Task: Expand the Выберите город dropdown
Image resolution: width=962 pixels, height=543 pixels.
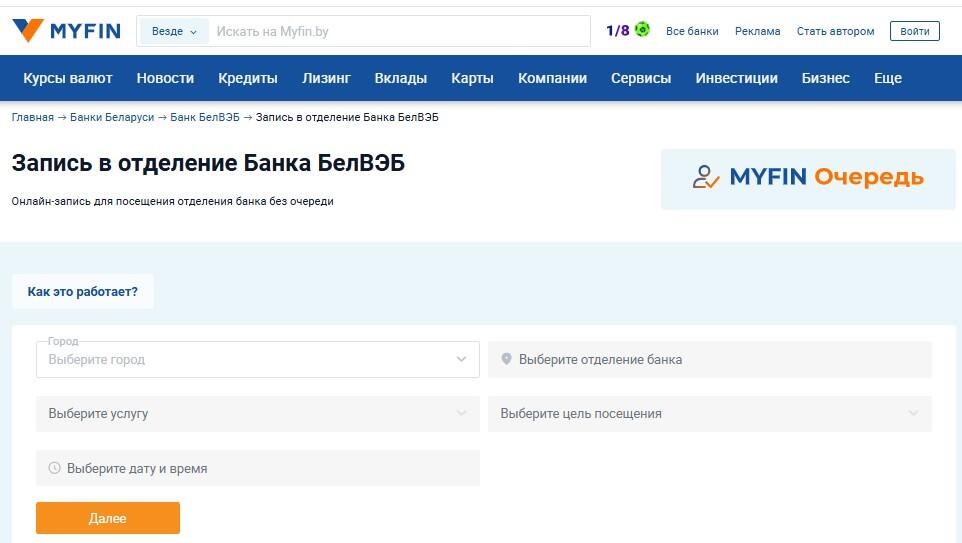Action: (x=257, y=360)
